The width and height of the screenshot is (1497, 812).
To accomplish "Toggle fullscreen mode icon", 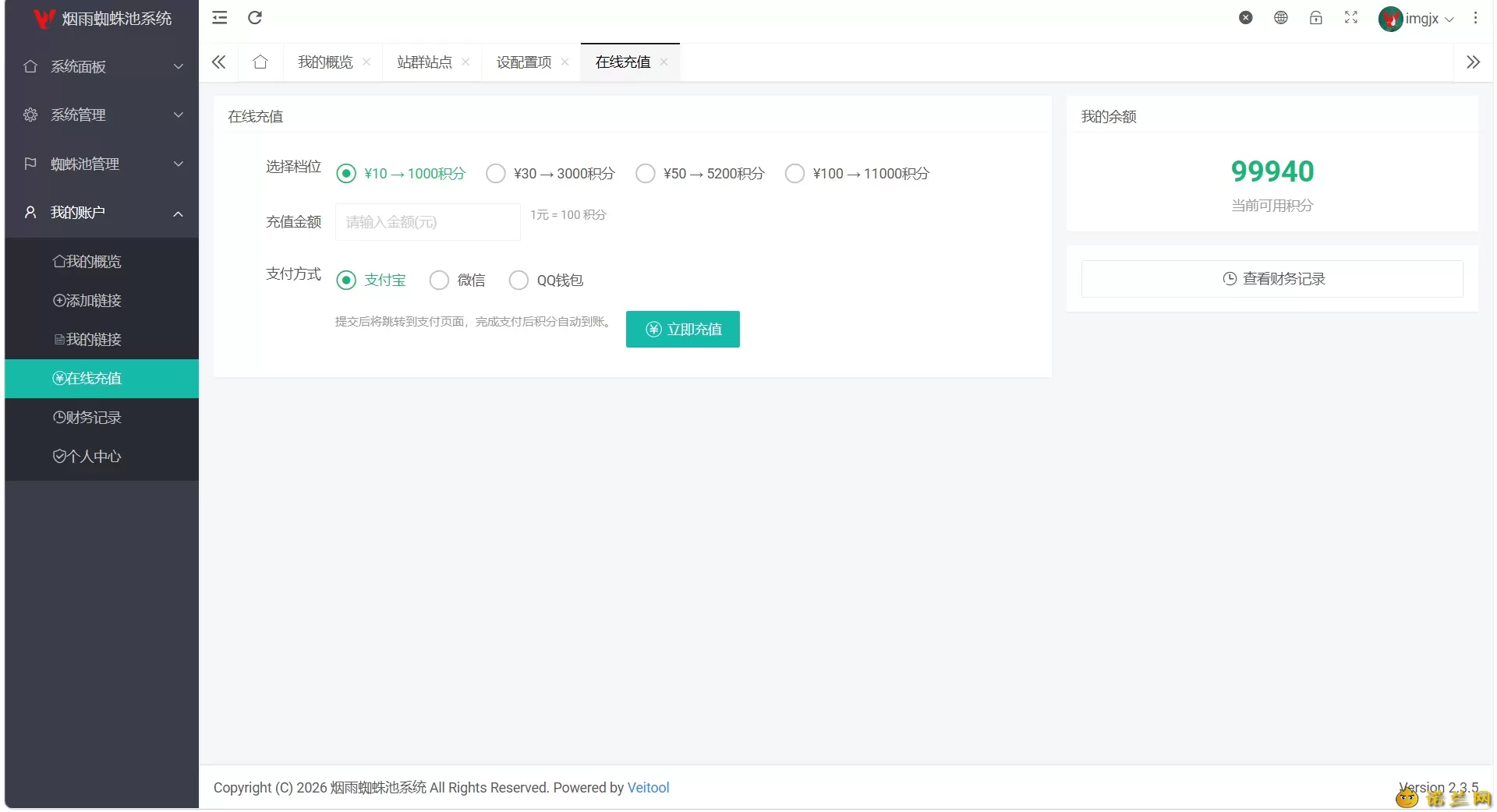I will [1351, 18].
